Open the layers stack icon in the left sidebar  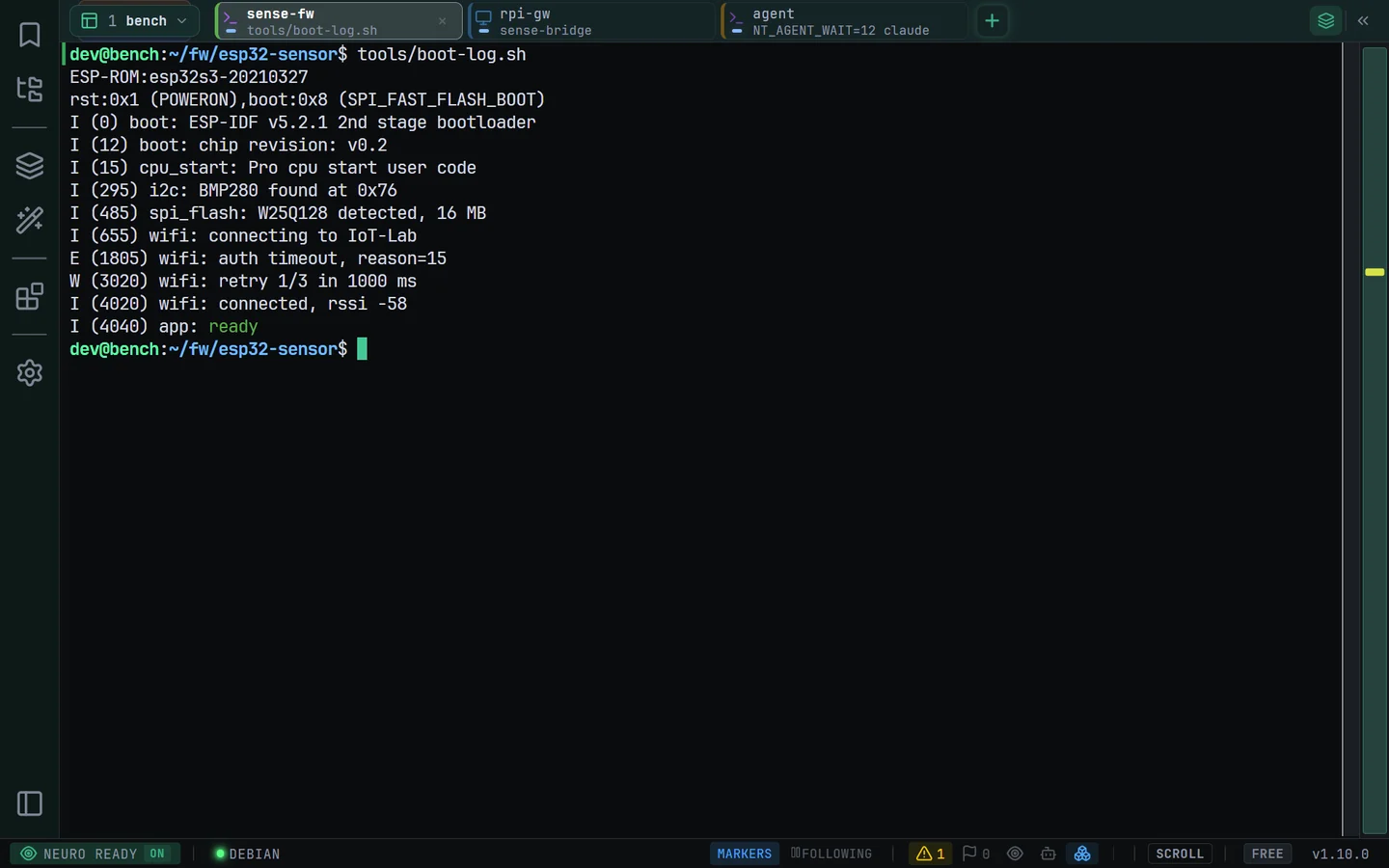30,166
